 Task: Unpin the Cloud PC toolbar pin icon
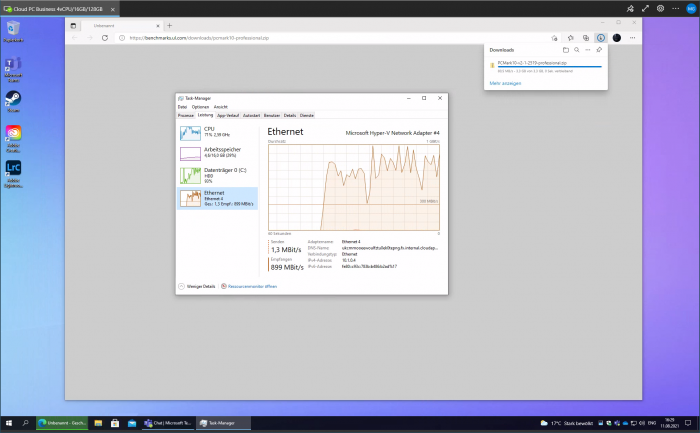coord(630,8)
